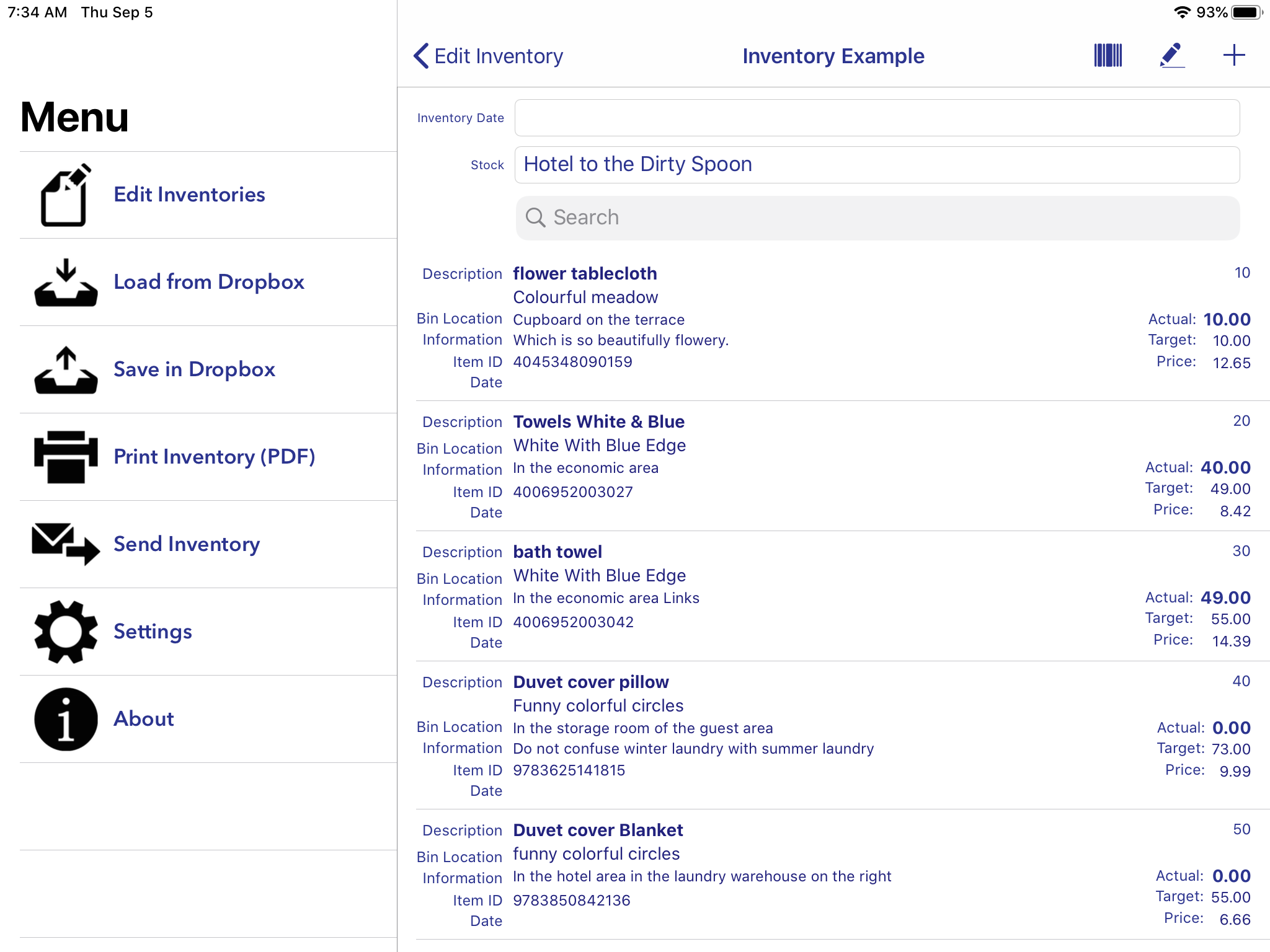Screen dimensions: 1270x952
Task: Click the Stock field Hotel to the Dirty Spoon
Action: pyautogui.click(x=876, y=165)
